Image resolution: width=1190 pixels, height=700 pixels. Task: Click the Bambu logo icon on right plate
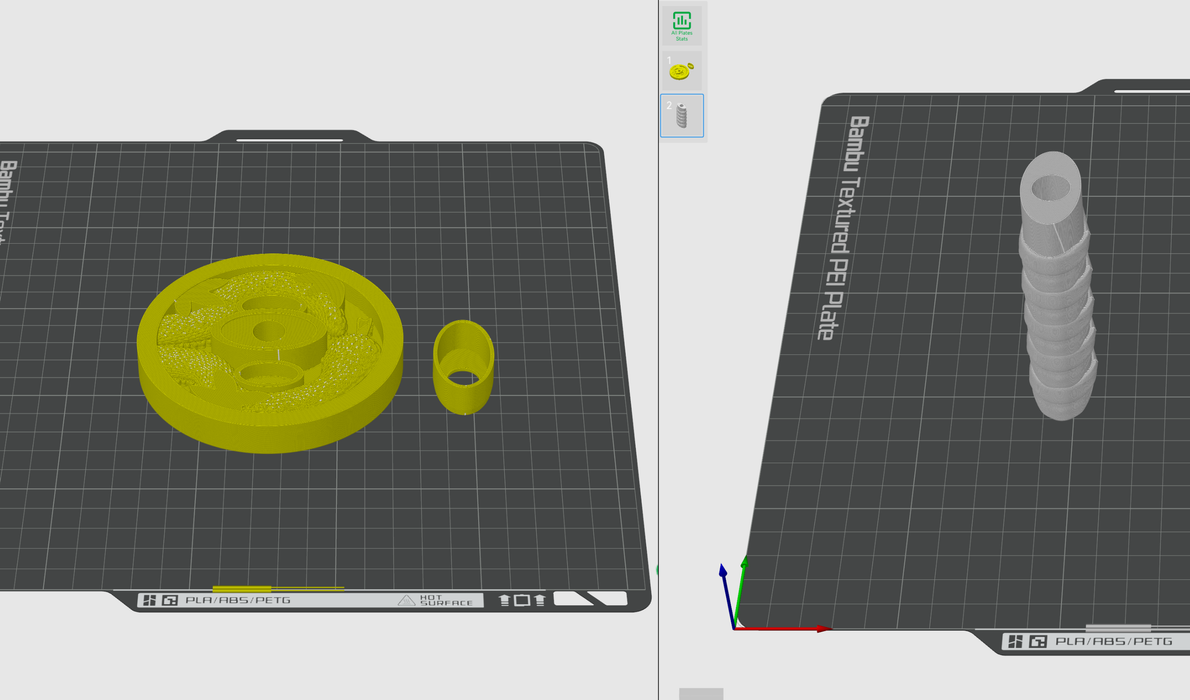pyautogui.click(x=1016, y=641)
